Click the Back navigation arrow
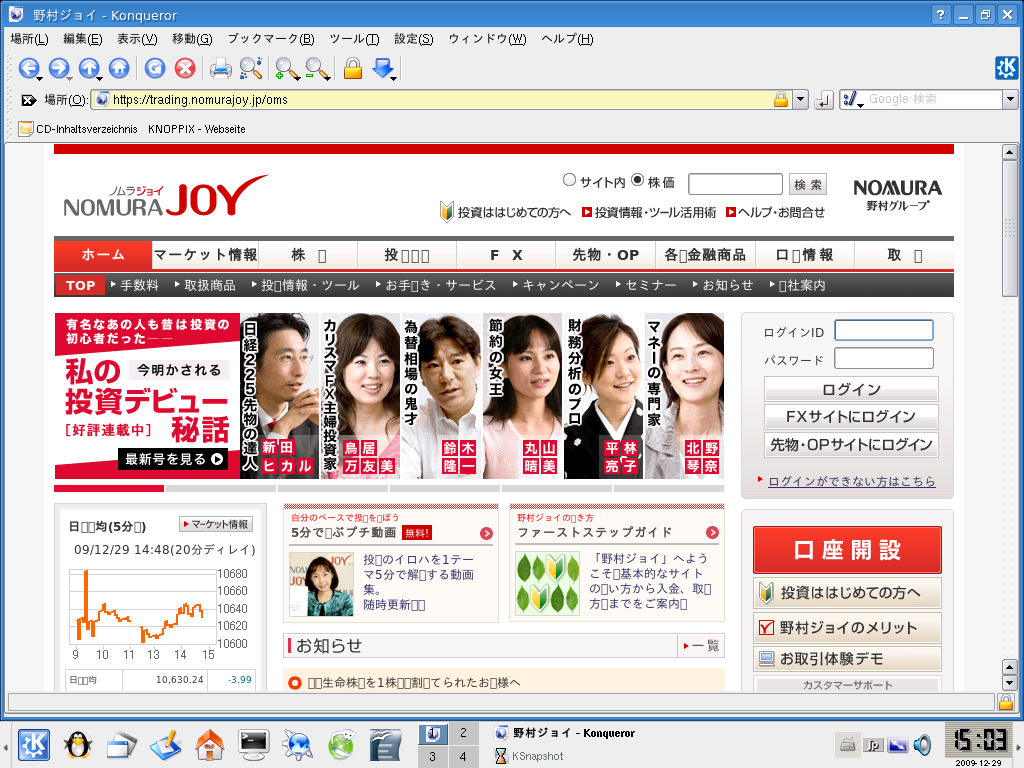 (28, 68)
